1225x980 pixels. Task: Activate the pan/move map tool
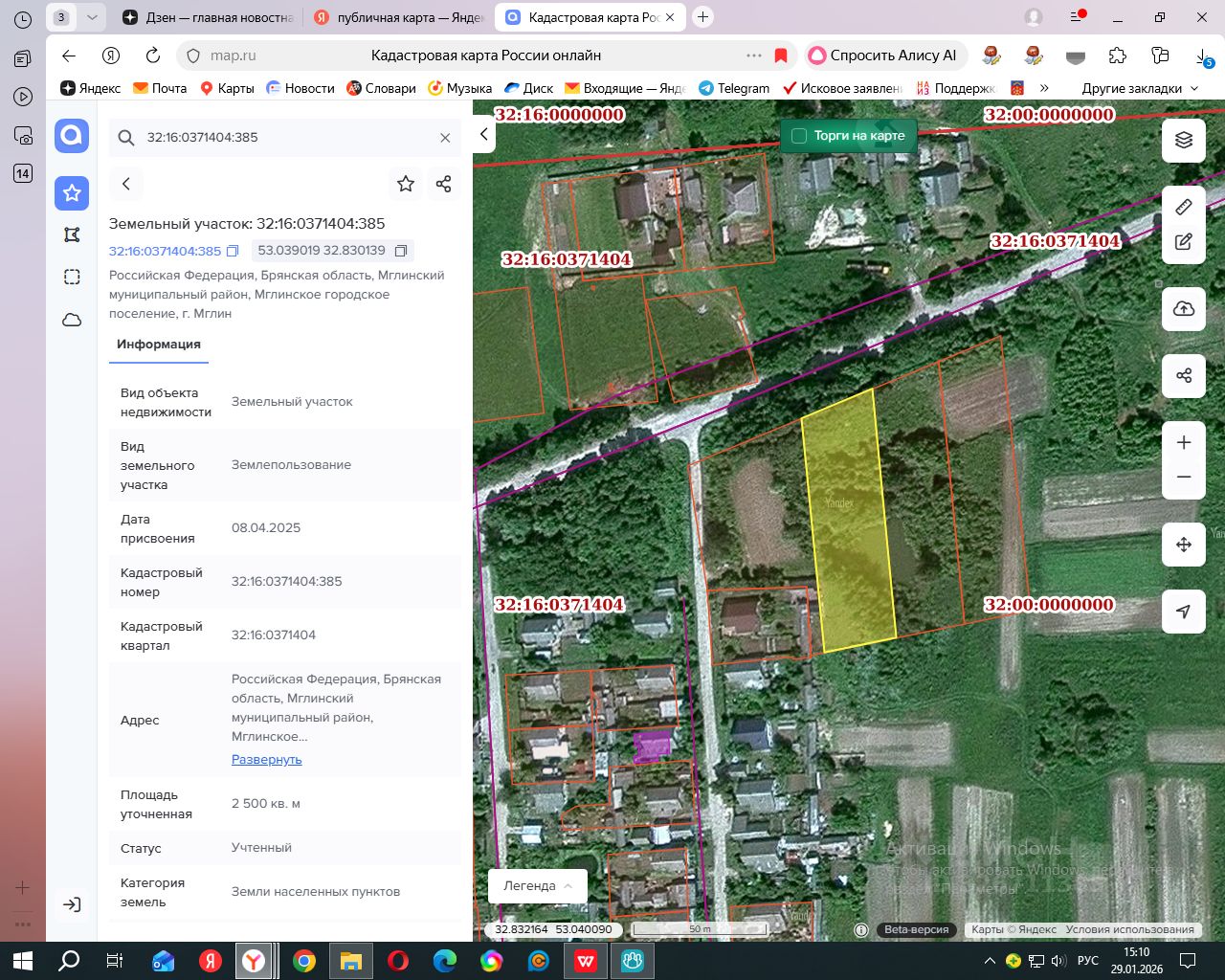pos(1184,545)
